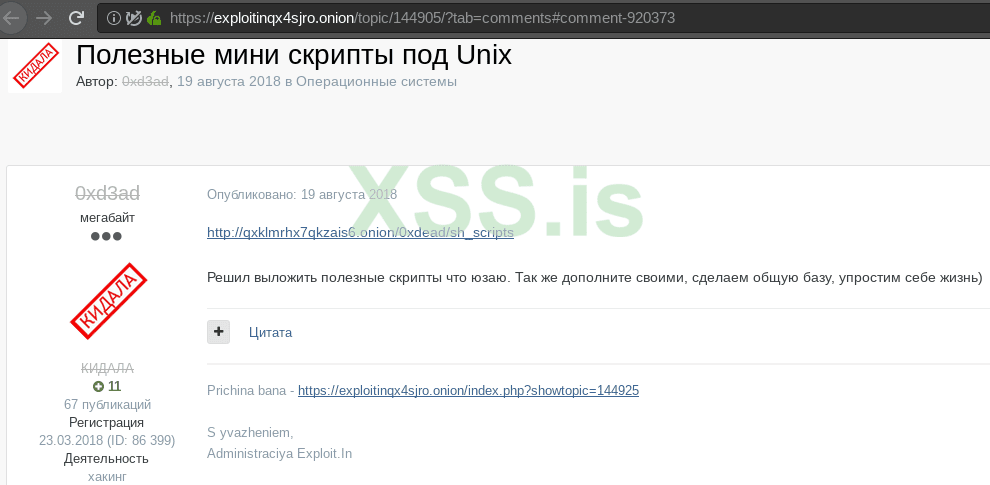
Task: Select the '19 августа 2018' date in topic header
Action: point(229,81)
